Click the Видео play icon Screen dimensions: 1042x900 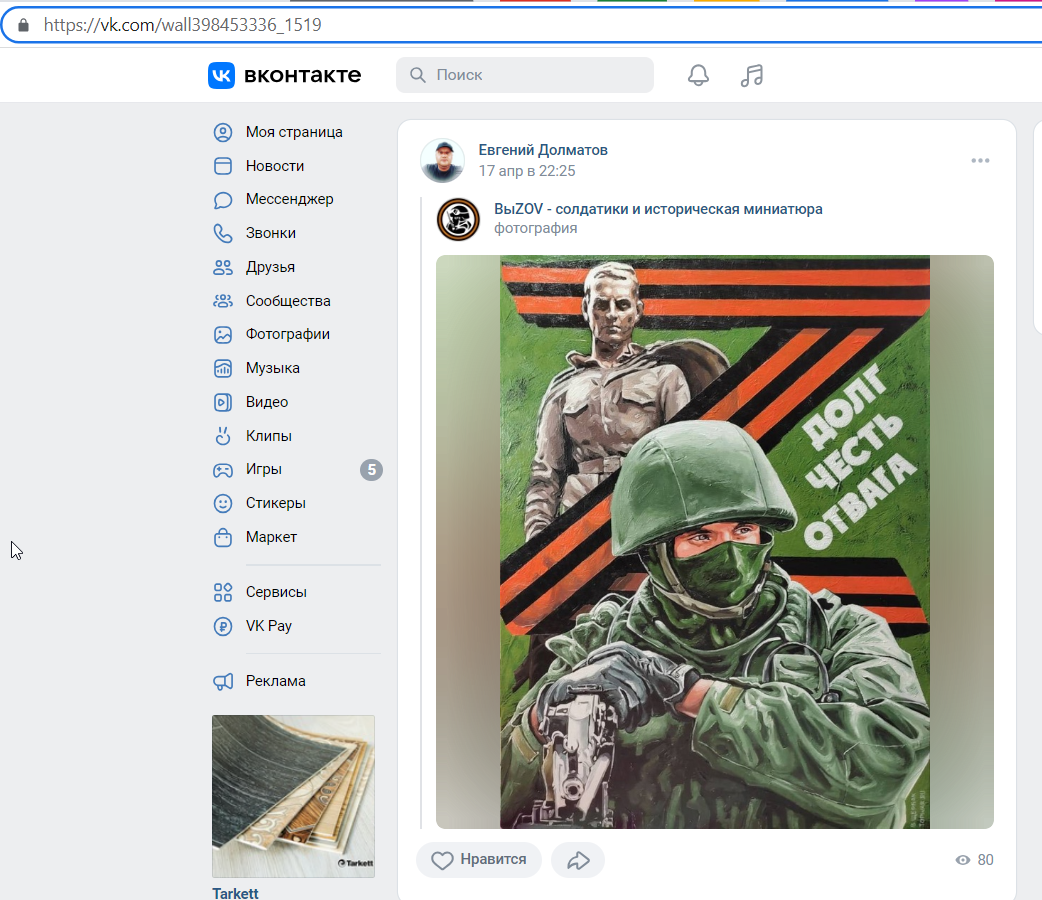[223, 402]
